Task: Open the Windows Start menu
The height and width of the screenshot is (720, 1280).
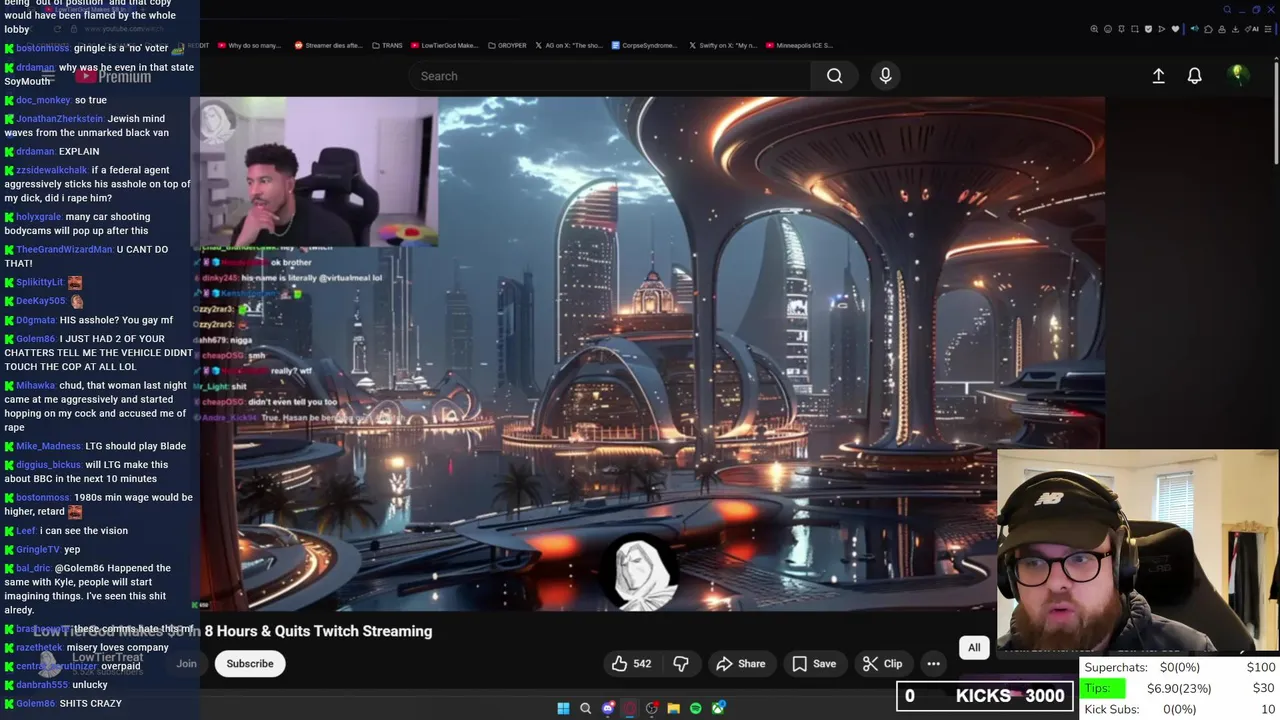Action: (563, 708)
